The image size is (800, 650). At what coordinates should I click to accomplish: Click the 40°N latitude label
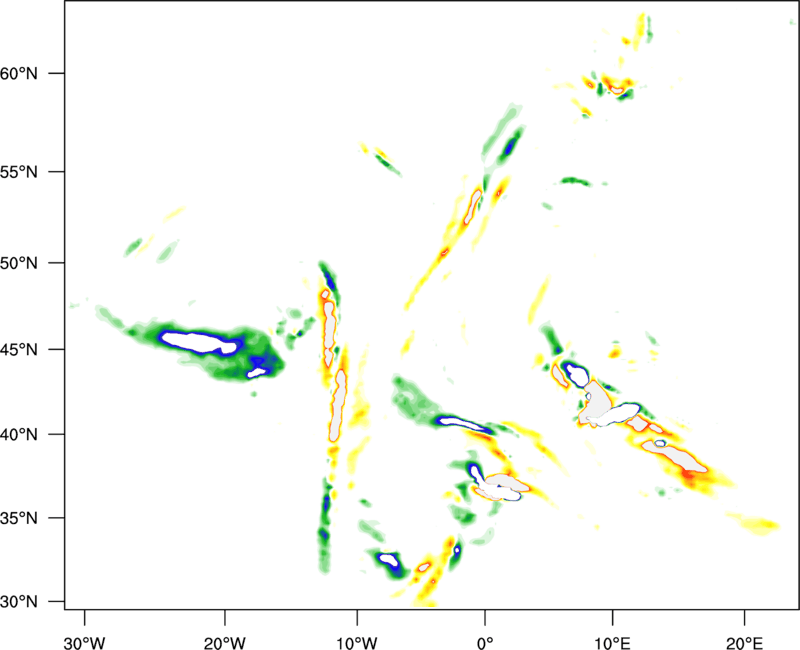[x=19, y=435]
